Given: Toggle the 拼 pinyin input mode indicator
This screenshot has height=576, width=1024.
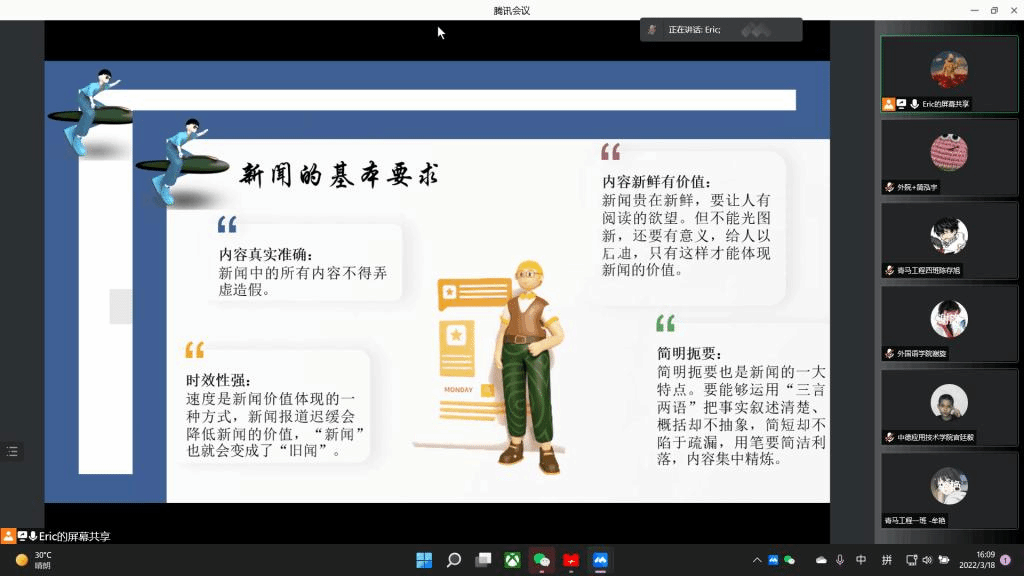Looking at the screenshot, I should [887, 560].
